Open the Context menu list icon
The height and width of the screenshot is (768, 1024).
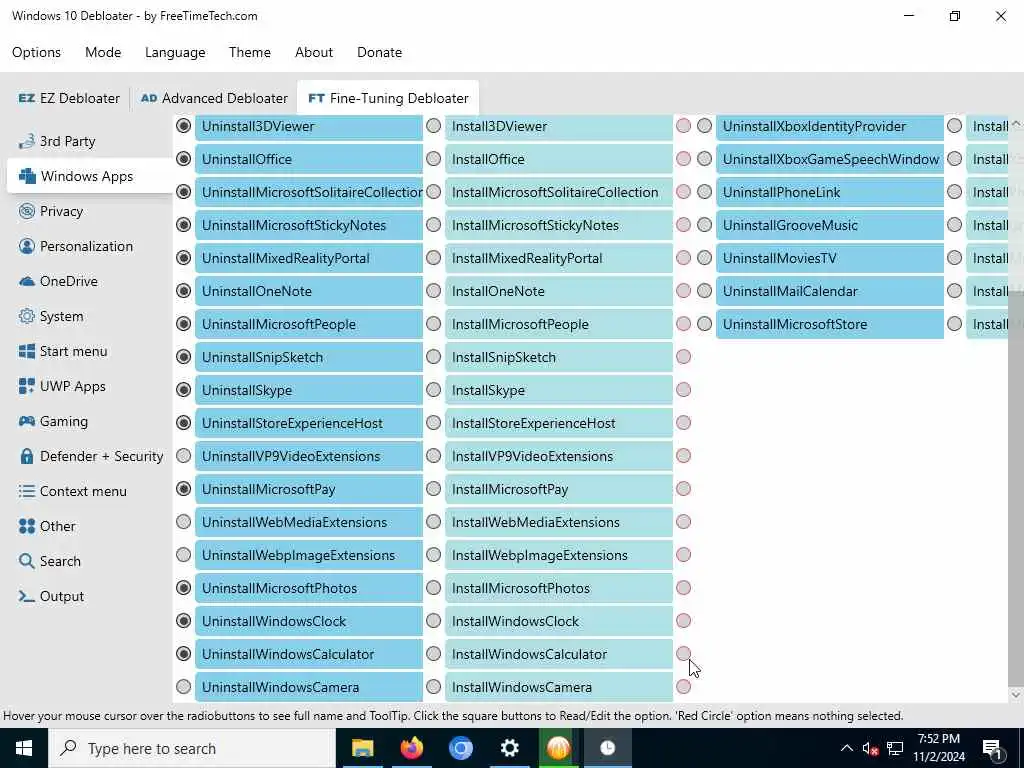point(27,491)
